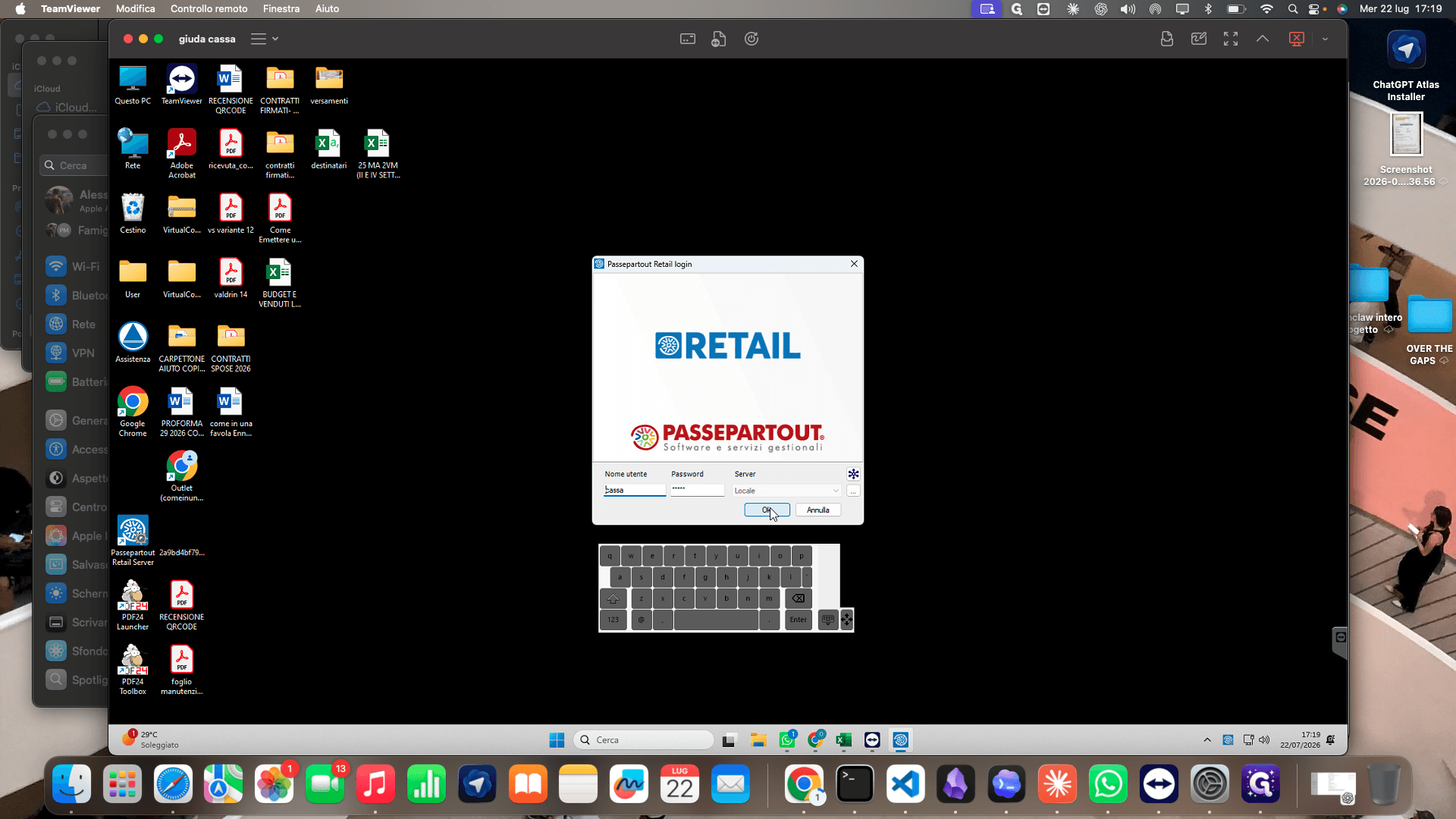Click the Passepartout Retail taskbar icon

point(901,740)
